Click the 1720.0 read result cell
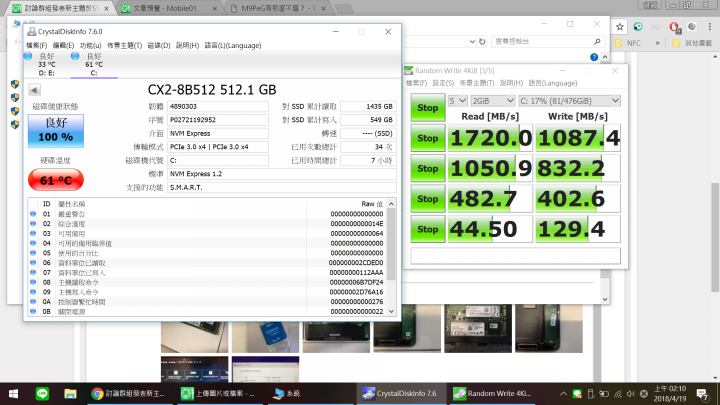Screen dimensions: 720x405 point(490,138)
